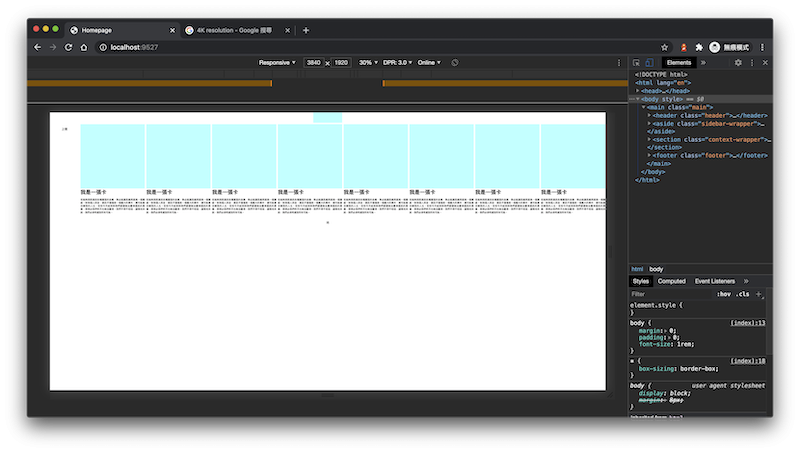Open the (index):18 source link
The width and height of the screenshot is (800, 453).
[x=747, y=361]
